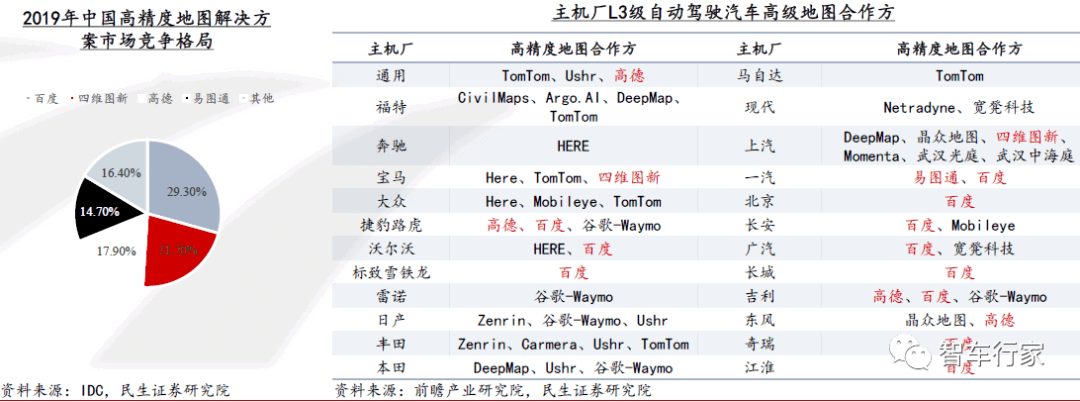
Task: Click the 资料来源 IDC source note
Action: [114, 390]
